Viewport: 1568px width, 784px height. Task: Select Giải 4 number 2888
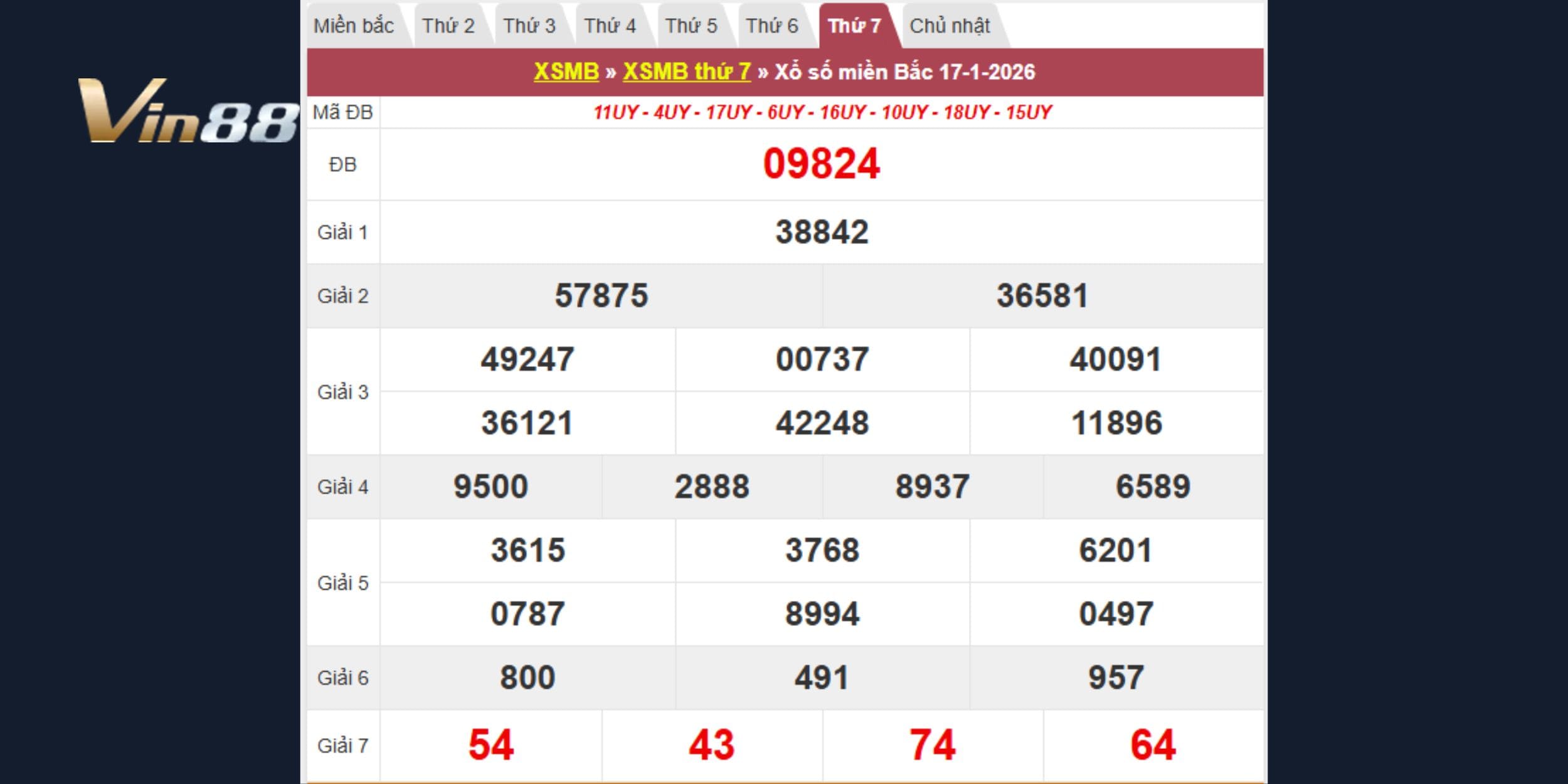point(711,487)
